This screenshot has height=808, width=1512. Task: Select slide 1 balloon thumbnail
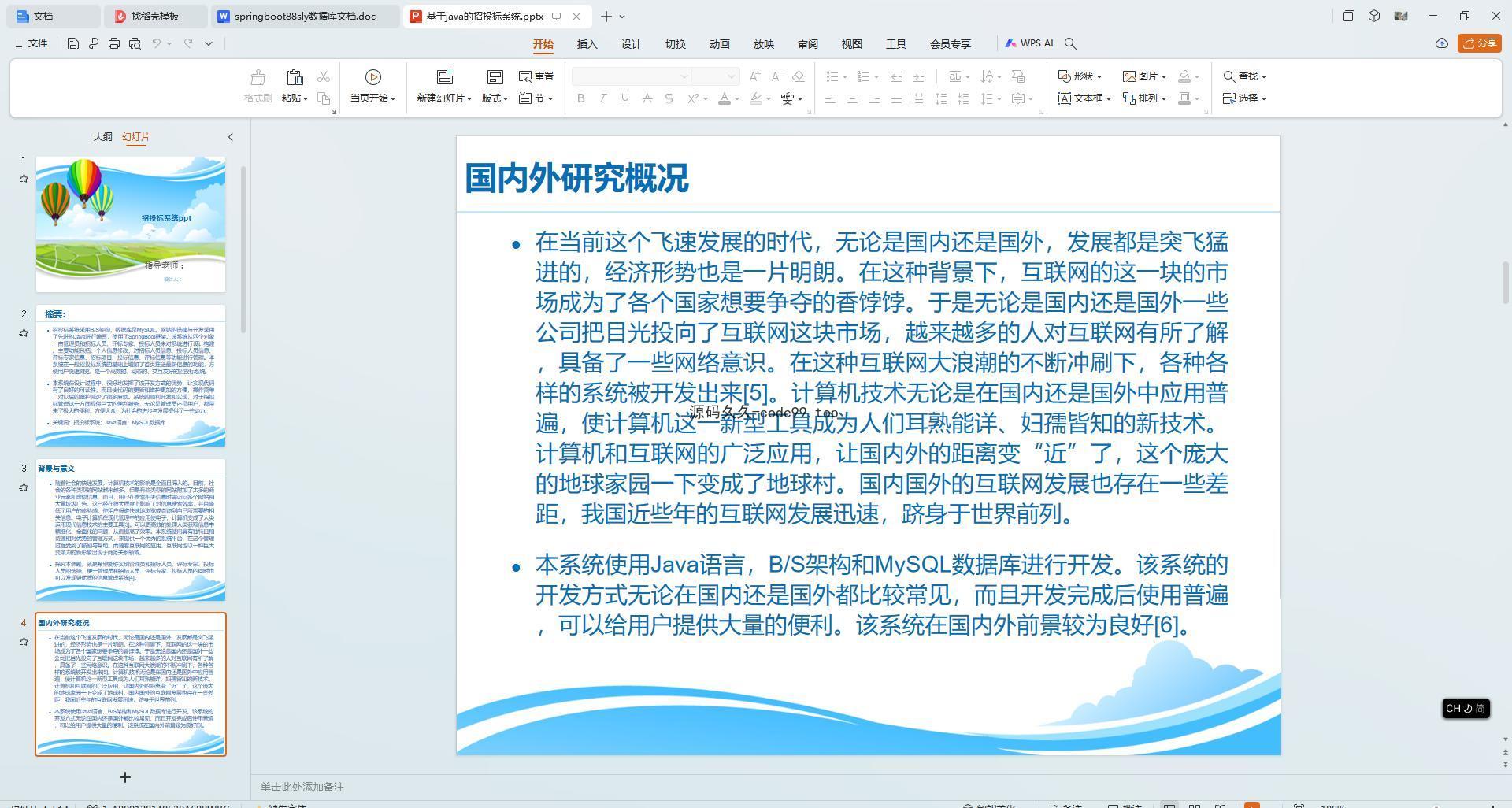click(131, 224)
